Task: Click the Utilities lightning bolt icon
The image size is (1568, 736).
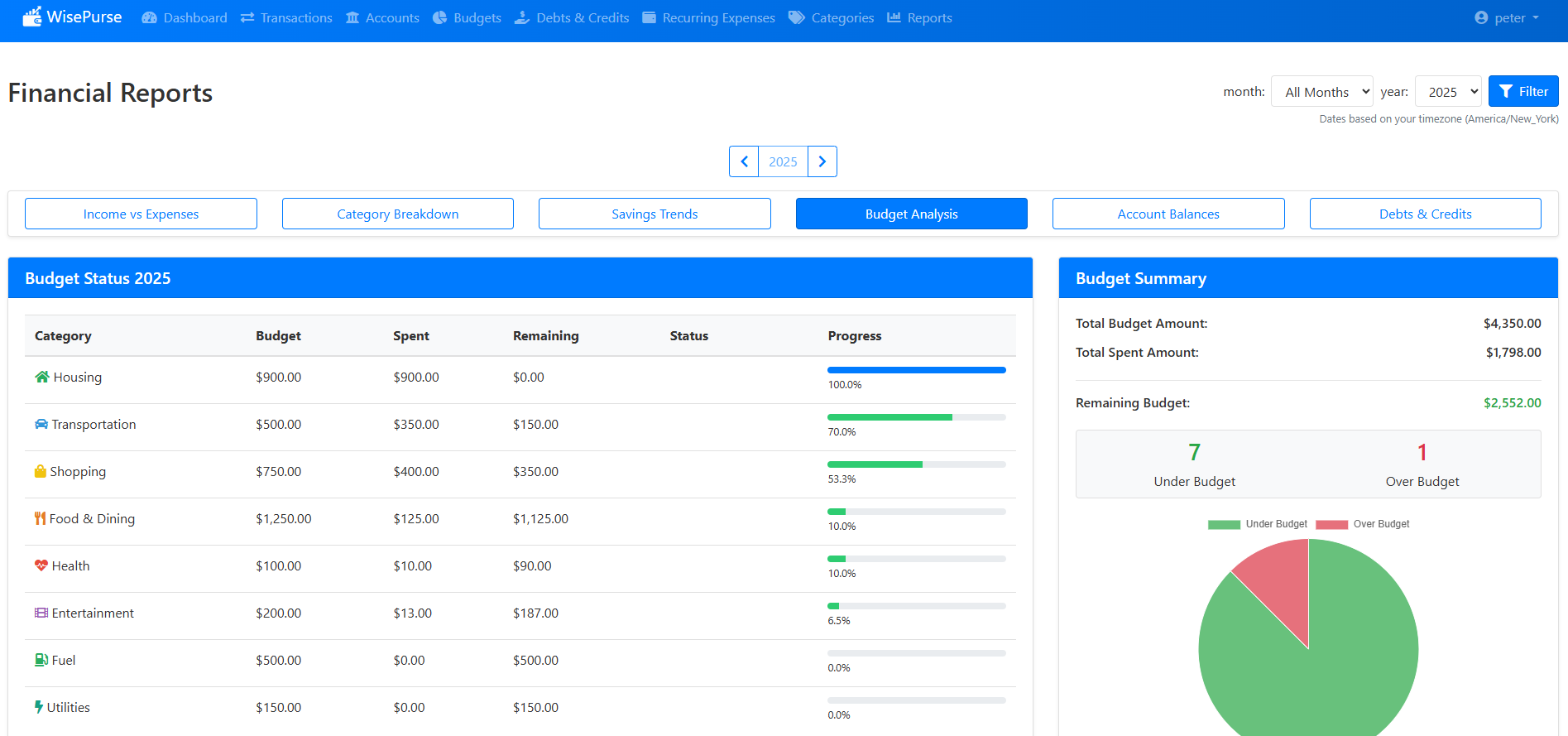Action: (x=39, y=707)
